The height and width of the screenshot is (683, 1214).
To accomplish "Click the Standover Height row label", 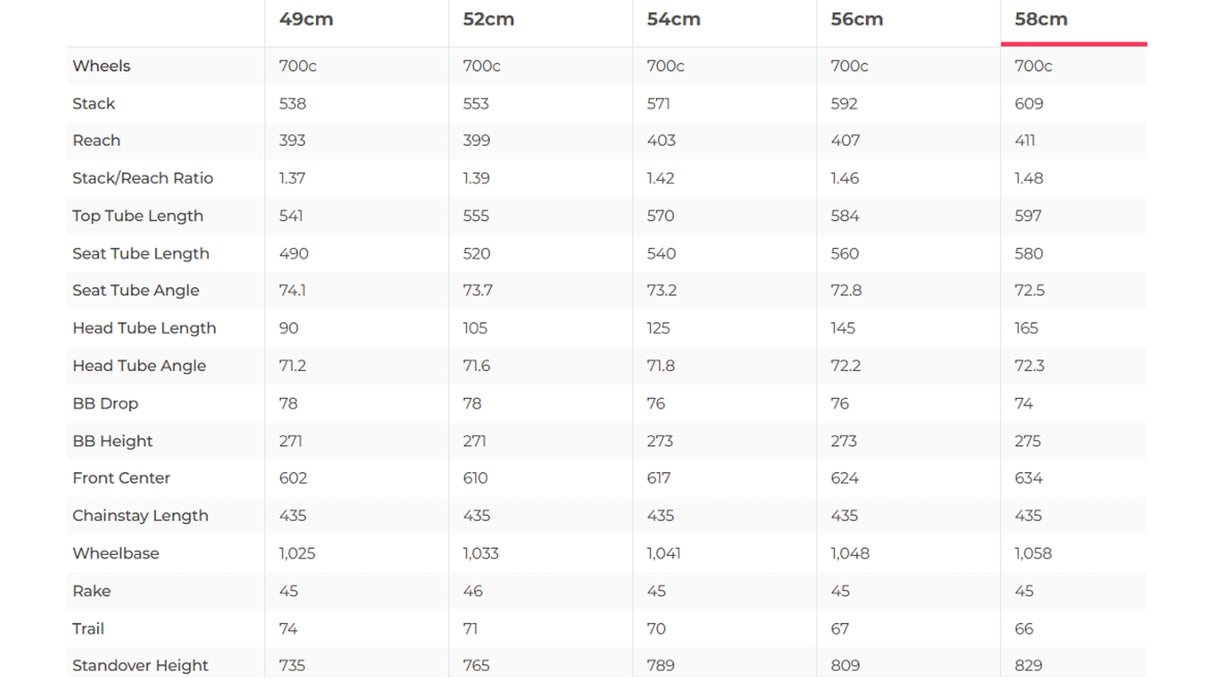I will [140, 666].
